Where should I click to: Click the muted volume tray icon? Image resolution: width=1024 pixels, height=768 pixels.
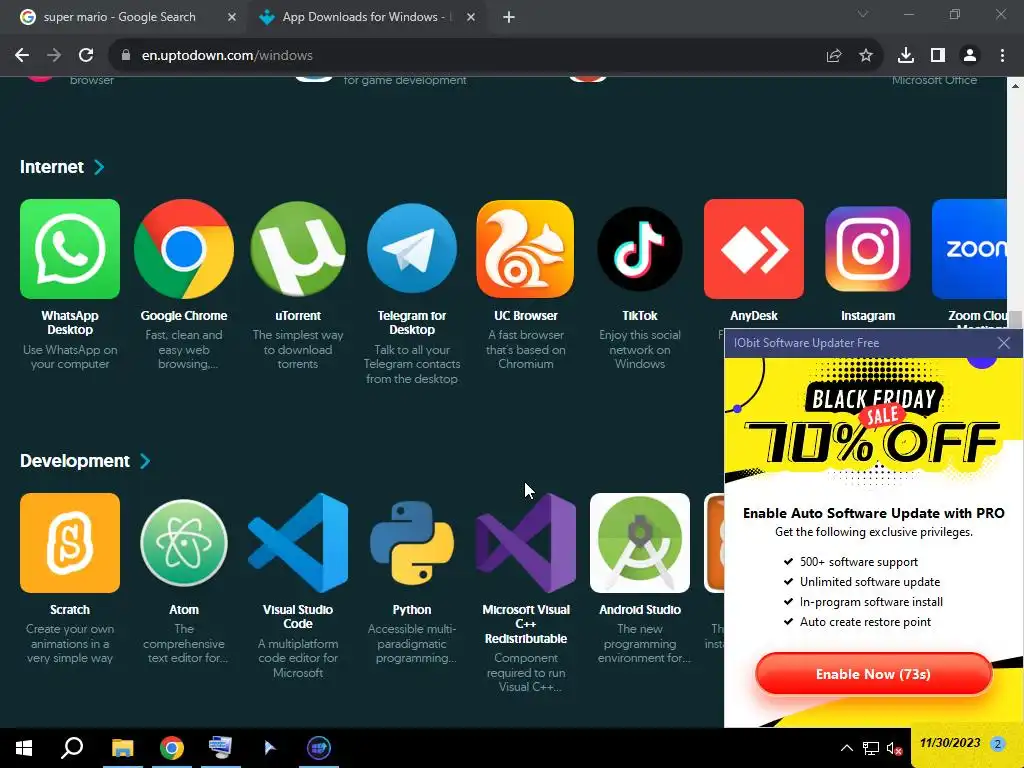click(x=894, y=748)
